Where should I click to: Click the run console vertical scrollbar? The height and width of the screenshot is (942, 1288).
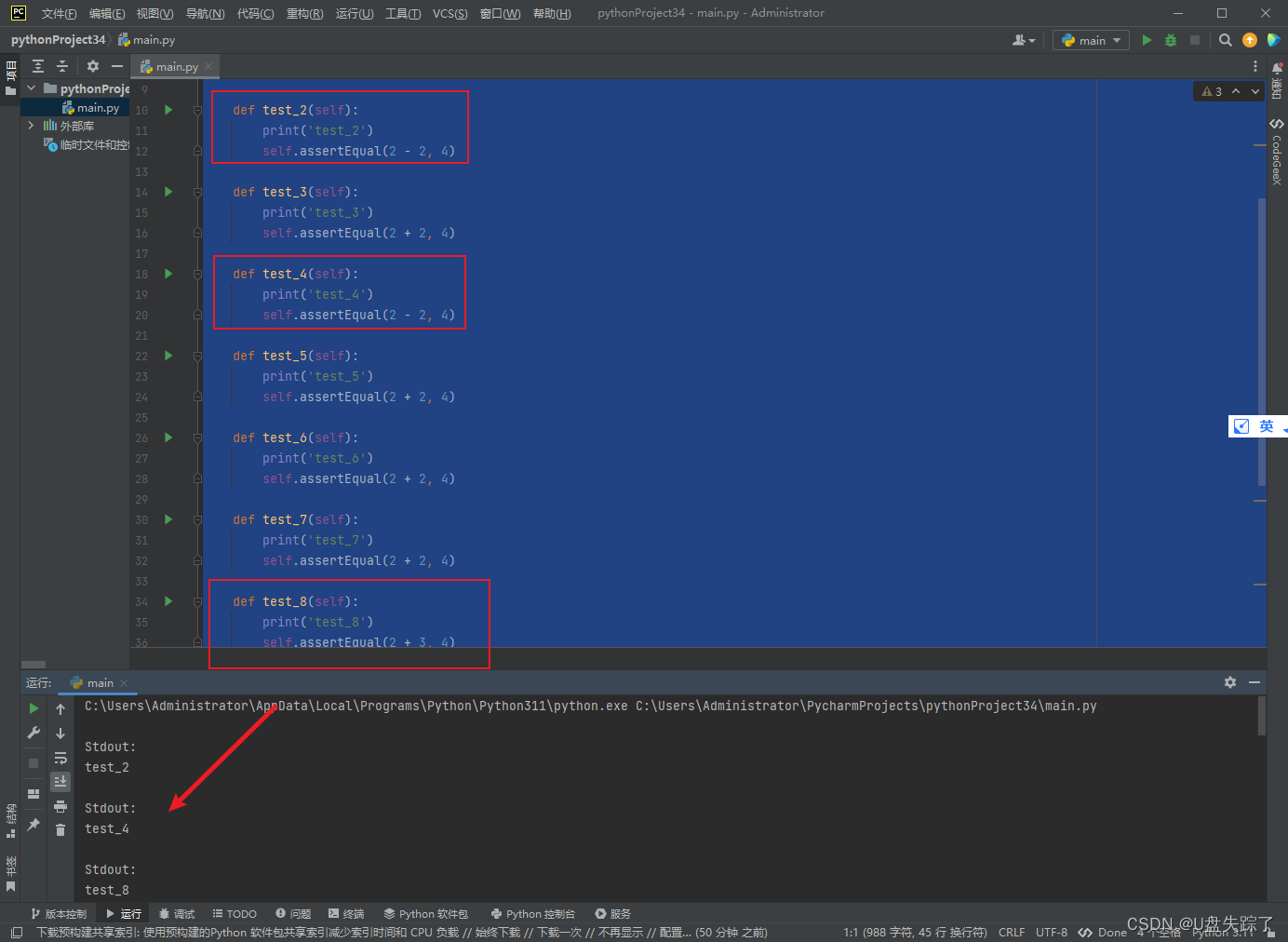[x=1262, y=716]
